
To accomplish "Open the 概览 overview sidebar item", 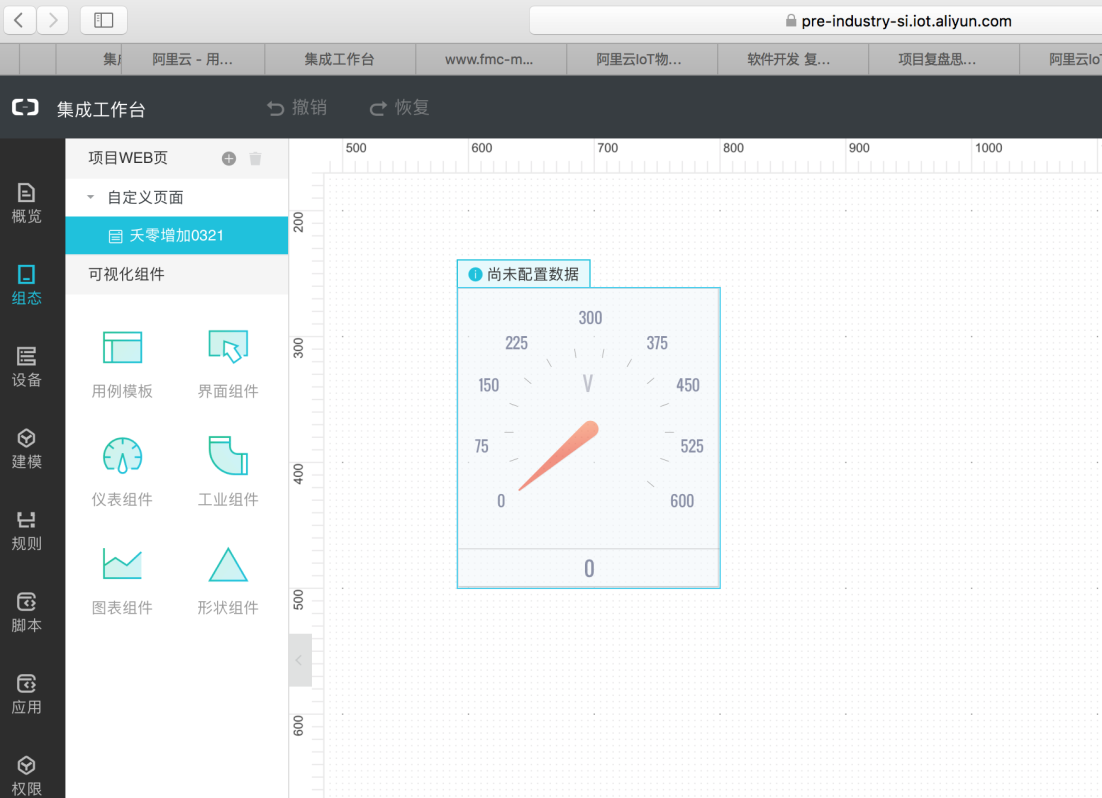I will point(26,203).
